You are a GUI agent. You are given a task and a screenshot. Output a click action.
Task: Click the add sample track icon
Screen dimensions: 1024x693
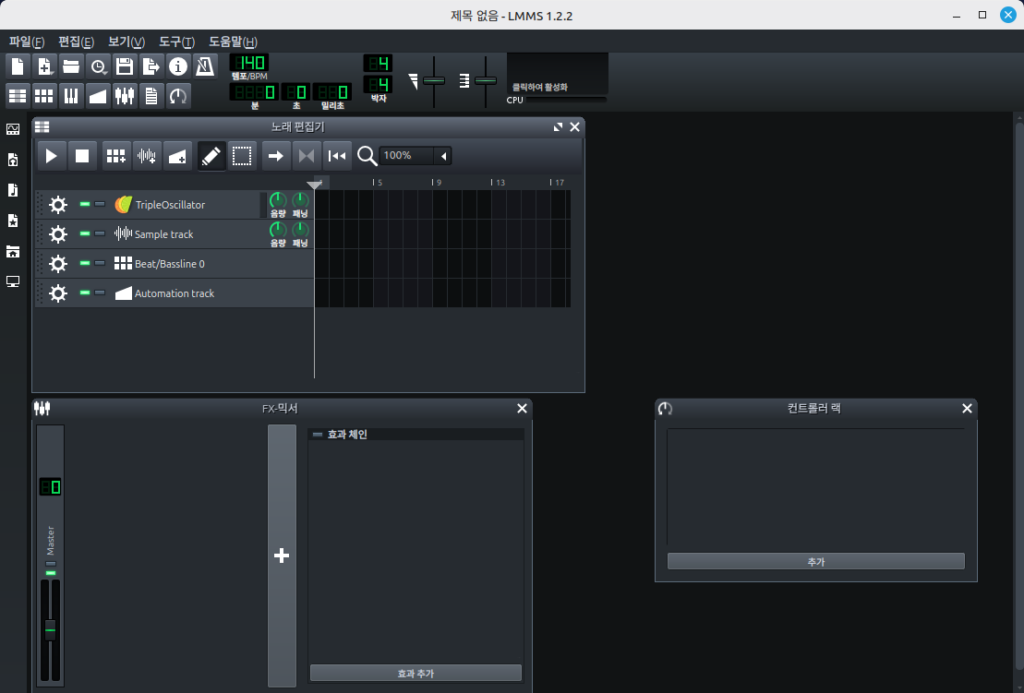coord(147,156)
